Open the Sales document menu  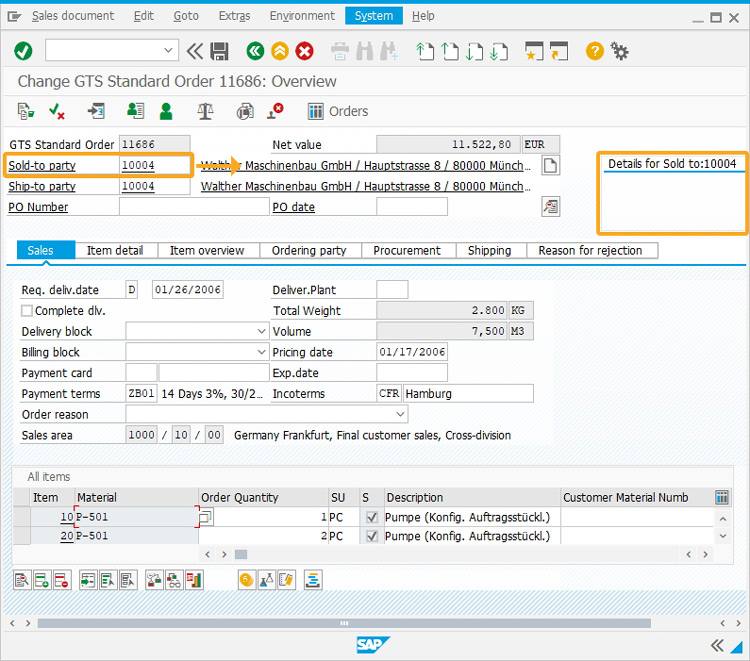pyautogui.click(x=73, y=16)
